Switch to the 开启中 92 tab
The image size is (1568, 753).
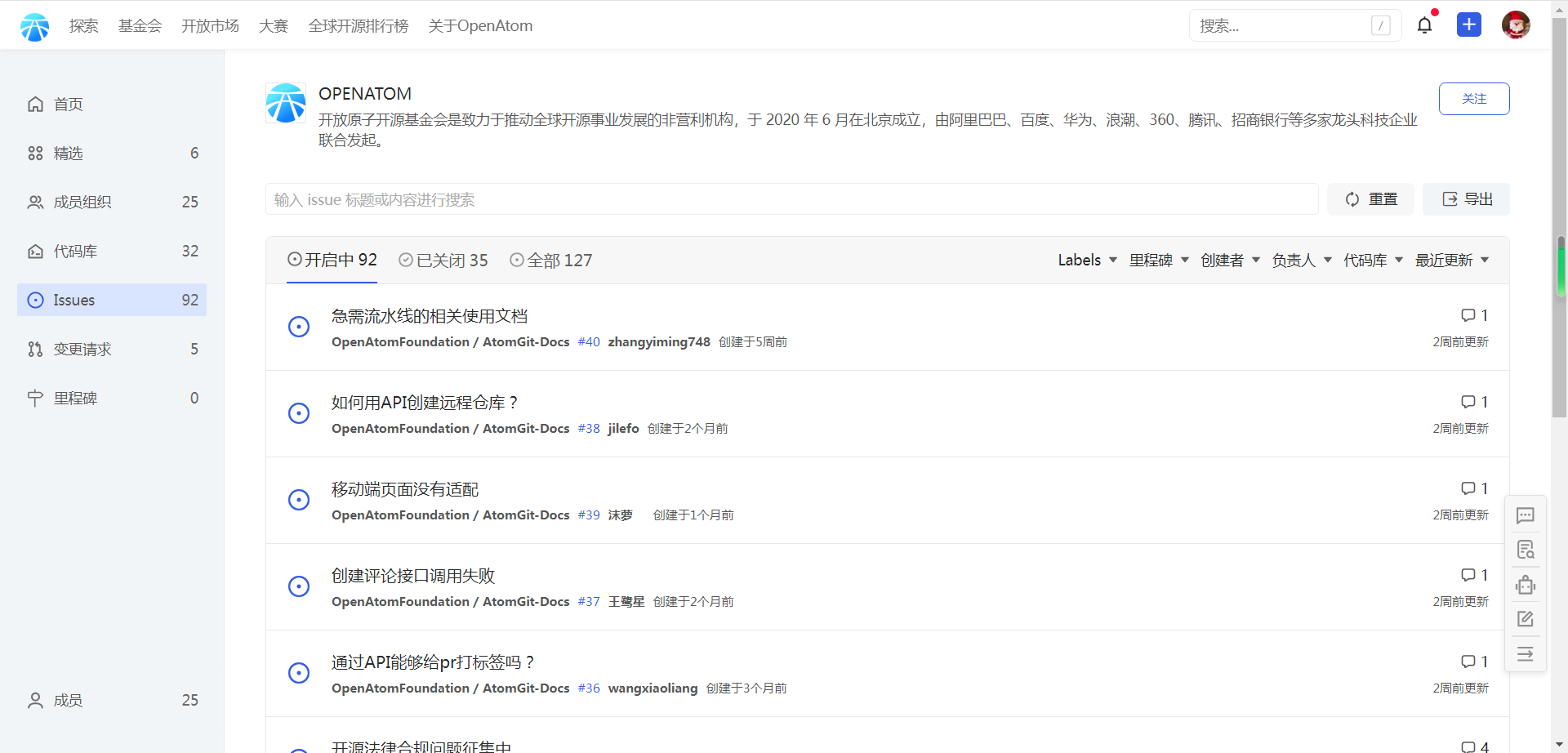[332, 260]
